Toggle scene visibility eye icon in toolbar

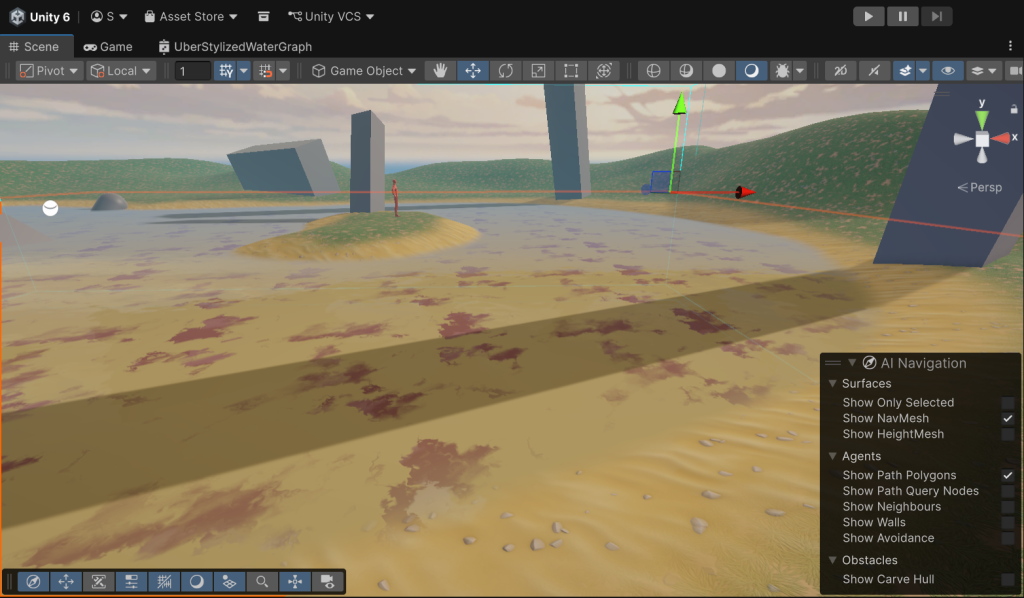coord(947,71)
